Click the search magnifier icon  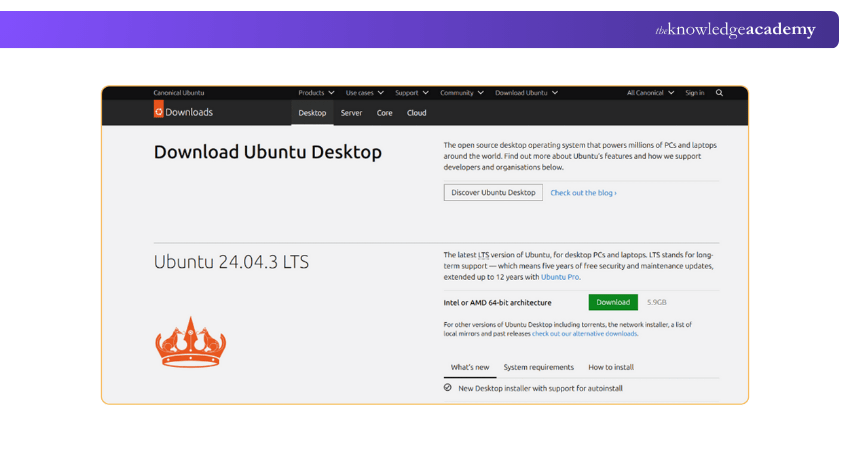[719, 93]
